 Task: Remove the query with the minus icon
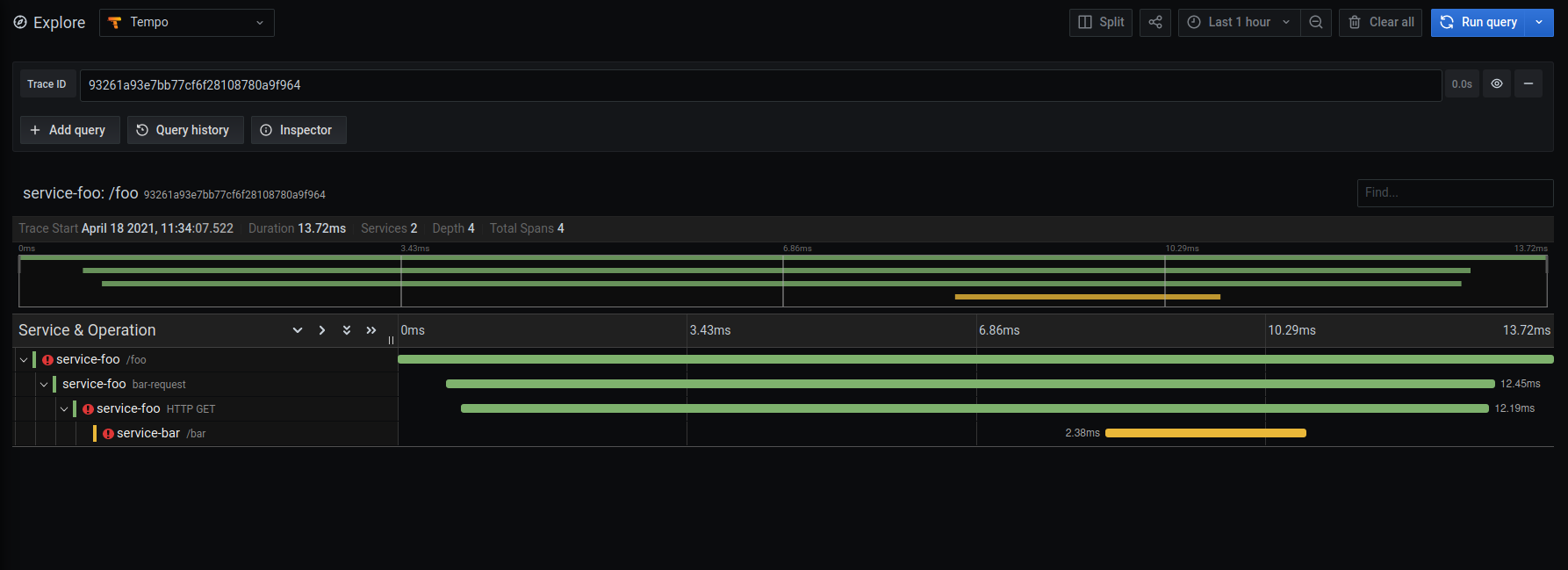[1528, 84]
